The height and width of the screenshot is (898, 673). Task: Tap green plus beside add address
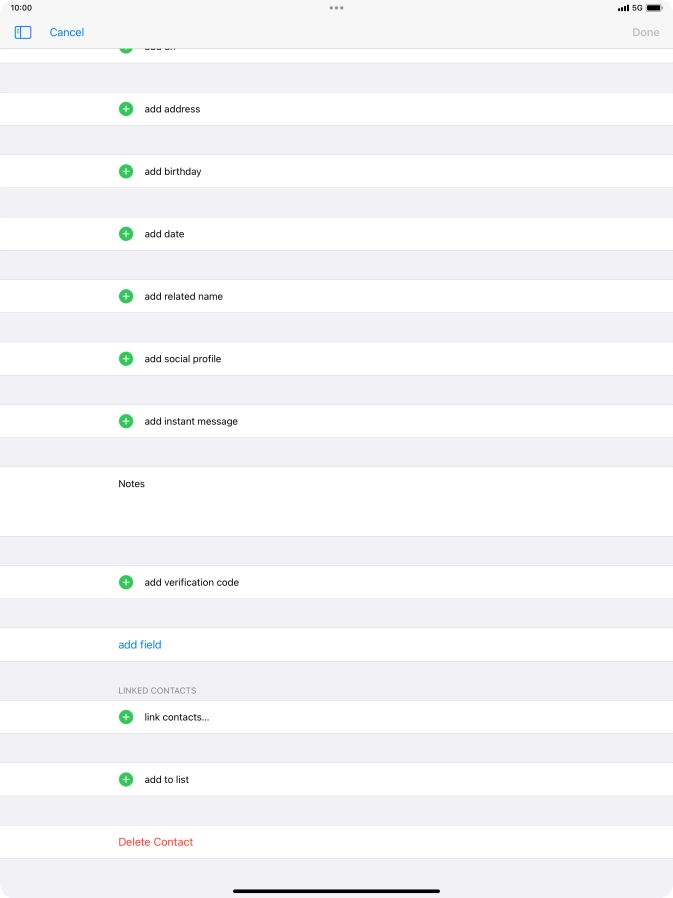pyautogui.click(x=126, y=109)
